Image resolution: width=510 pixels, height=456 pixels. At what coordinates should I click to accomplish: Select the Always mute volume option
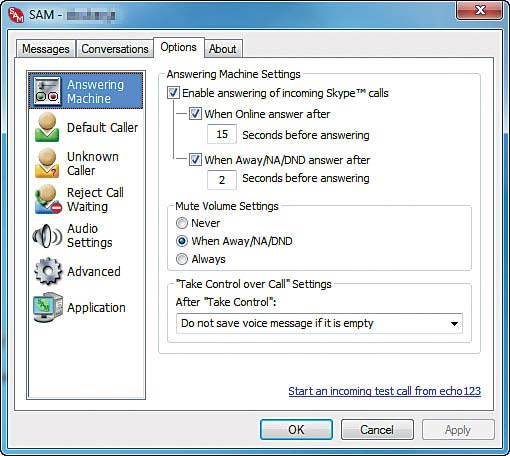click(182, 259)
